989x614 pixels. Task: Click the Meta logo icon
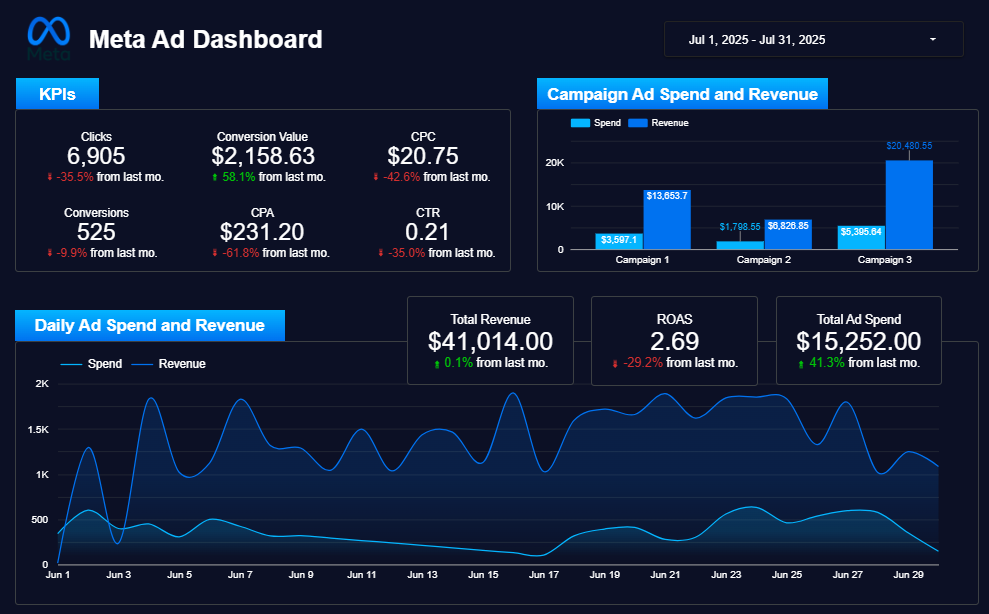49,38
